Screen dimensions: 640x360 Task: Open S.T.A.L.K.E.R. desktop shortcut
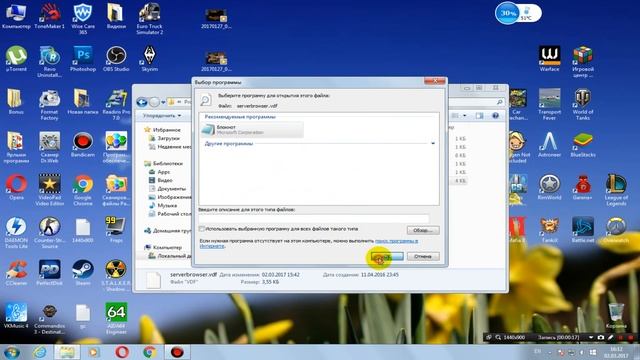116,276
